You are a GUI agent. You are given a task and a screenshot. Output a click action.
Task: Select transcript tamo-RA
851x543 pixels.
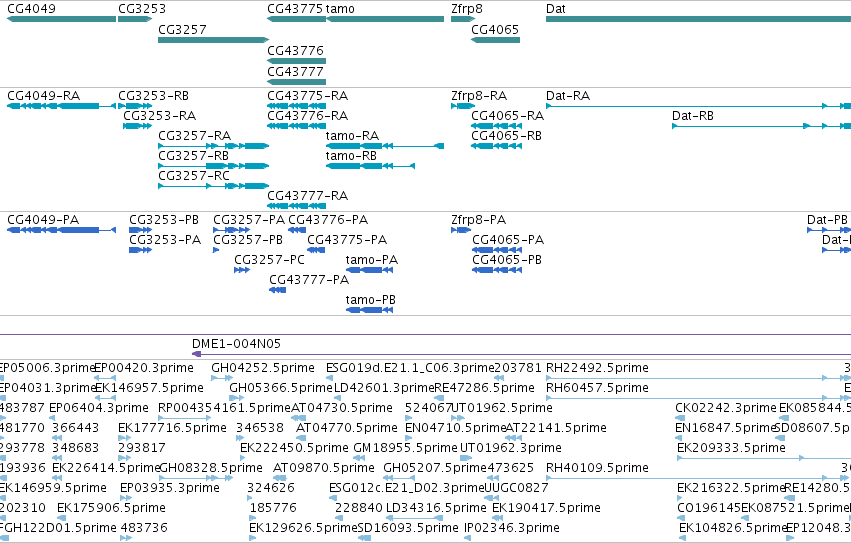click(385, 146)
